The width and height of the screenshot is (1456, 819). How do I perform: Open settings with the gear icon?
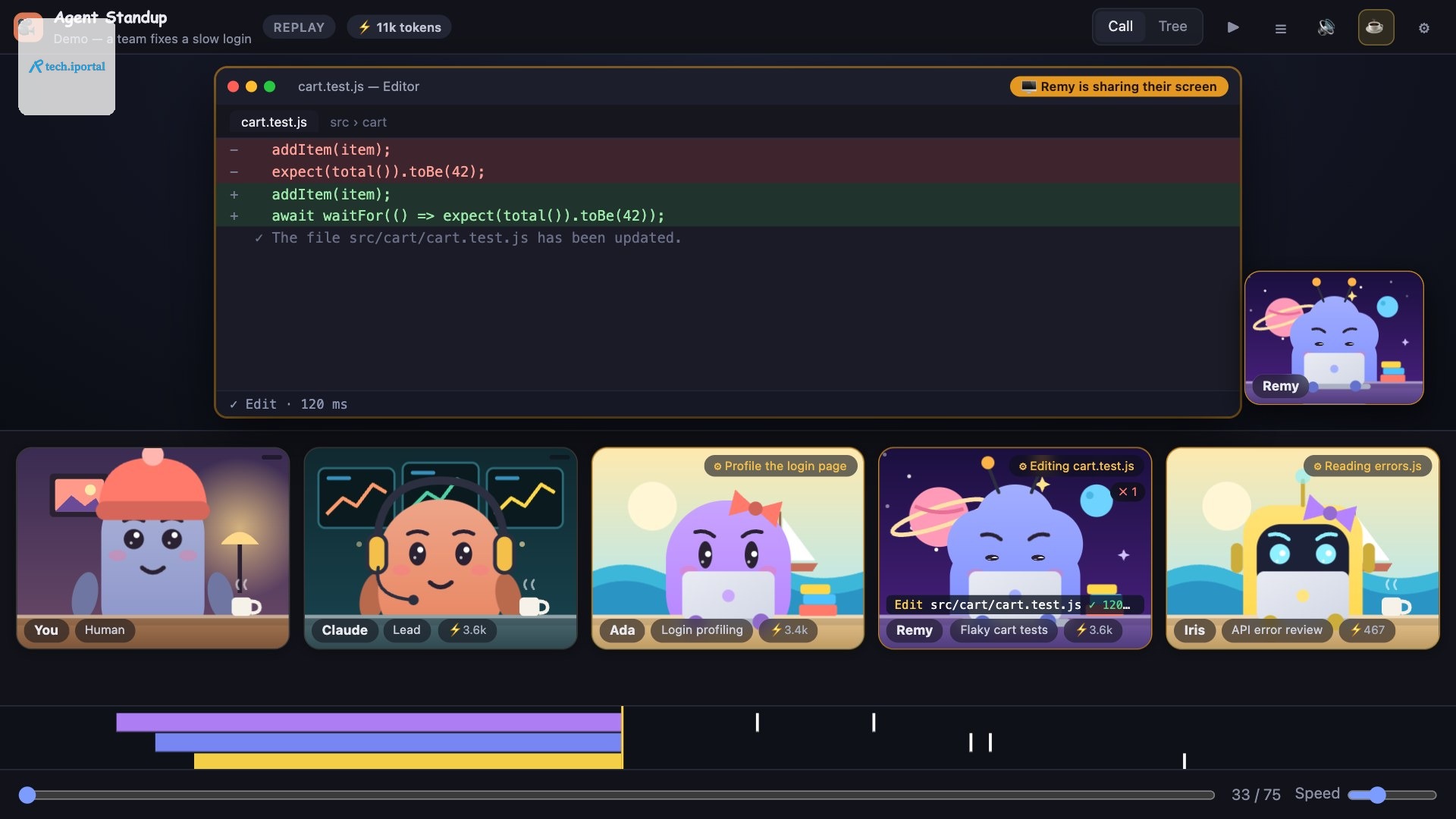coord(1423,28)
